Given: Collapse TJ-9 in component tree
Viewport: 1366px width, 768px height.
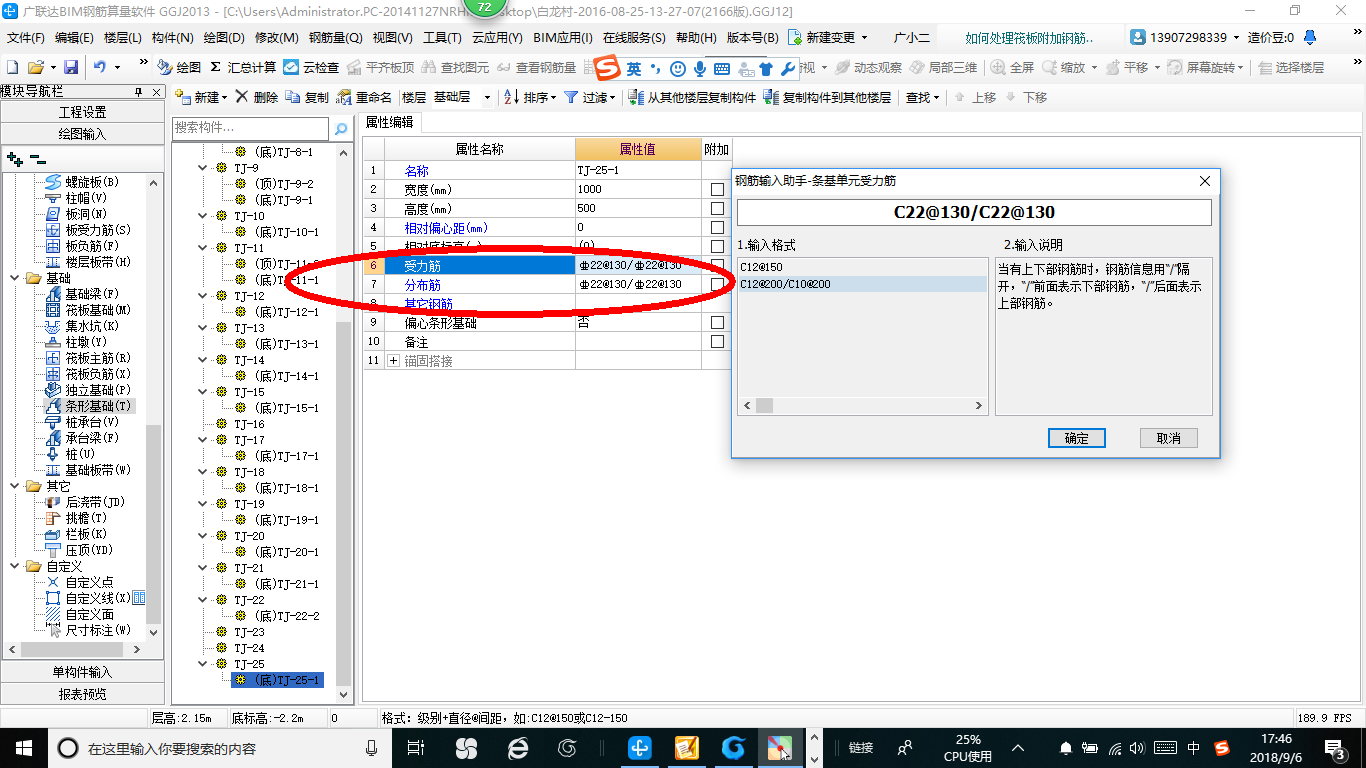Looking at the screenshot, I should pyautogui.click(x=203, y=168).
